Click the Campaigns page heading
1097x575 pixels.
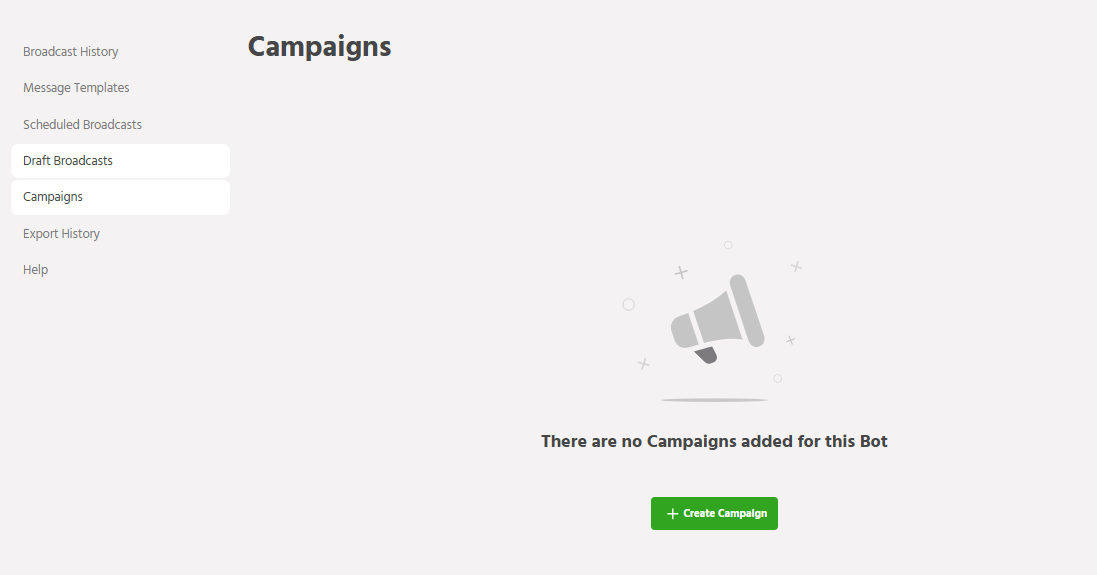tap(319, 47)
